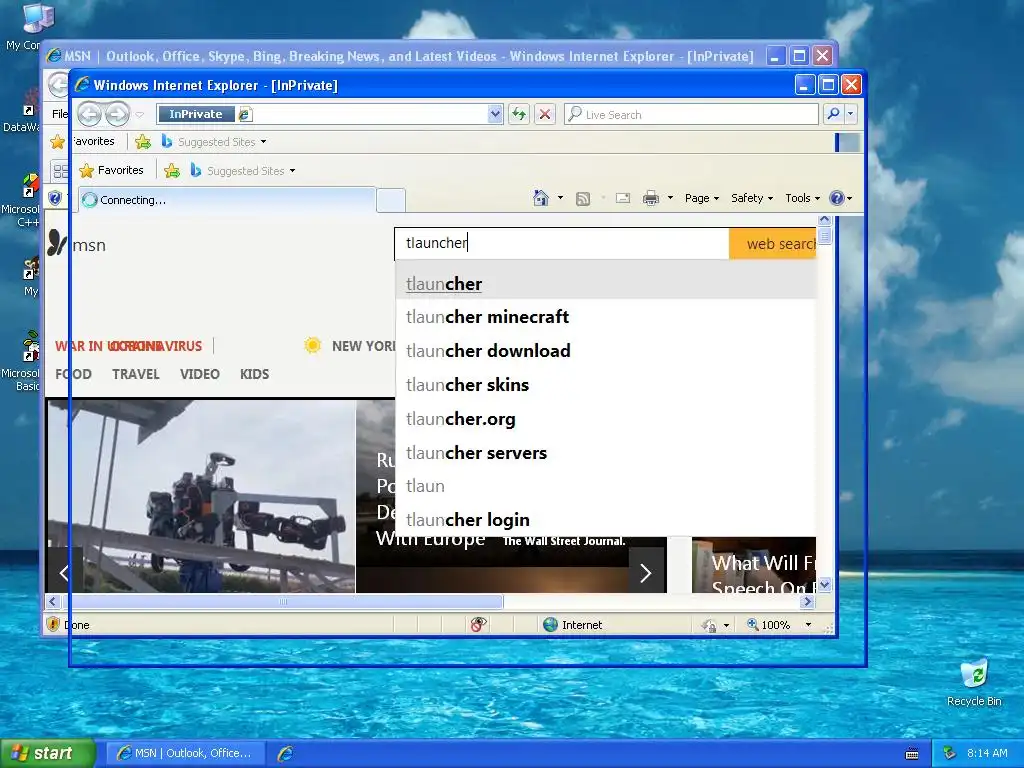Viewport: 1024px width, 768px height.
Task: Switch to the MSN | Outlook, Office taskbar button
Action: 185,753
